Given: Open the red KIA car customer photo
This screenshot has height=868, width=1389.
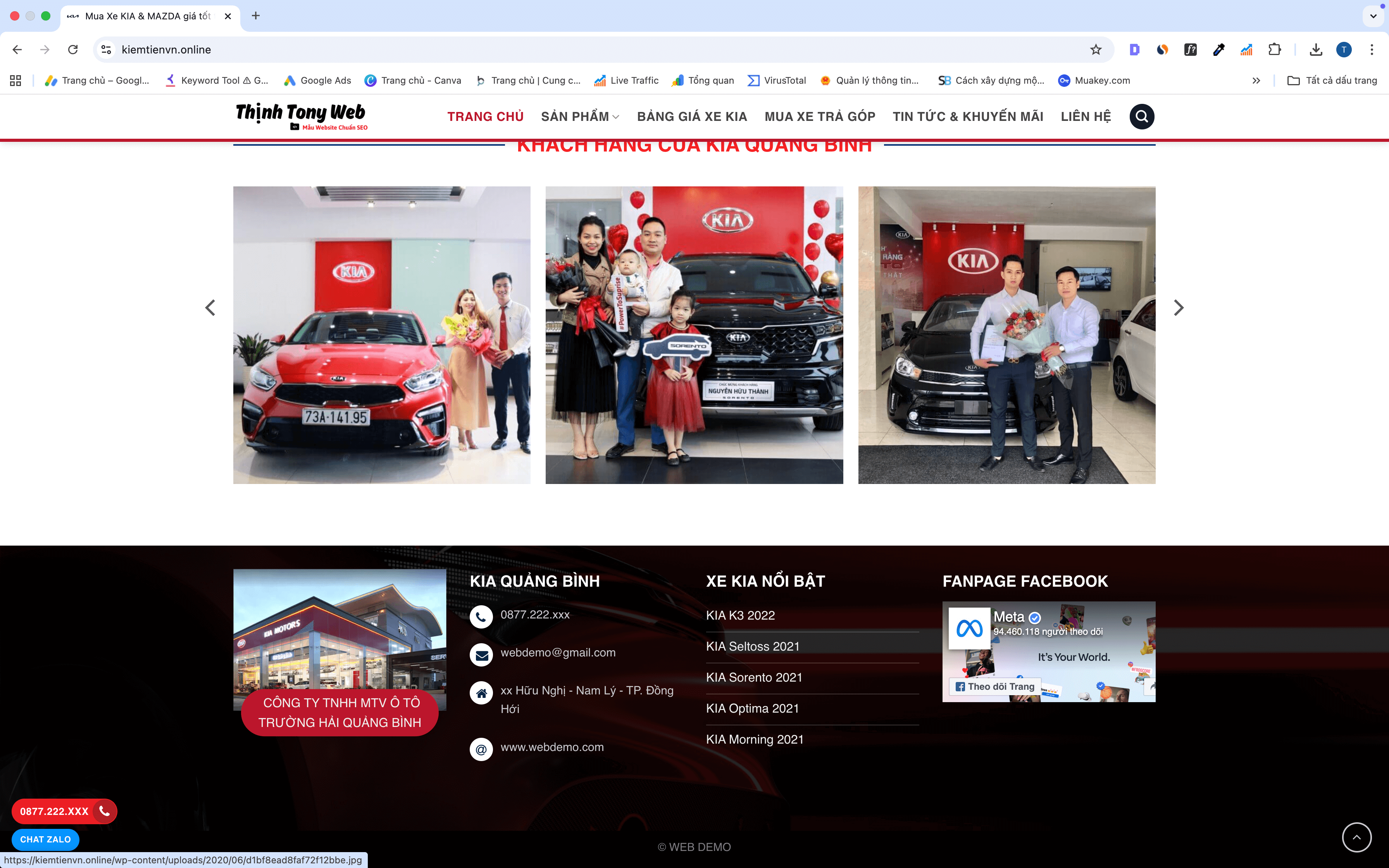Looking at the screenshot, I should click(382, 335).
